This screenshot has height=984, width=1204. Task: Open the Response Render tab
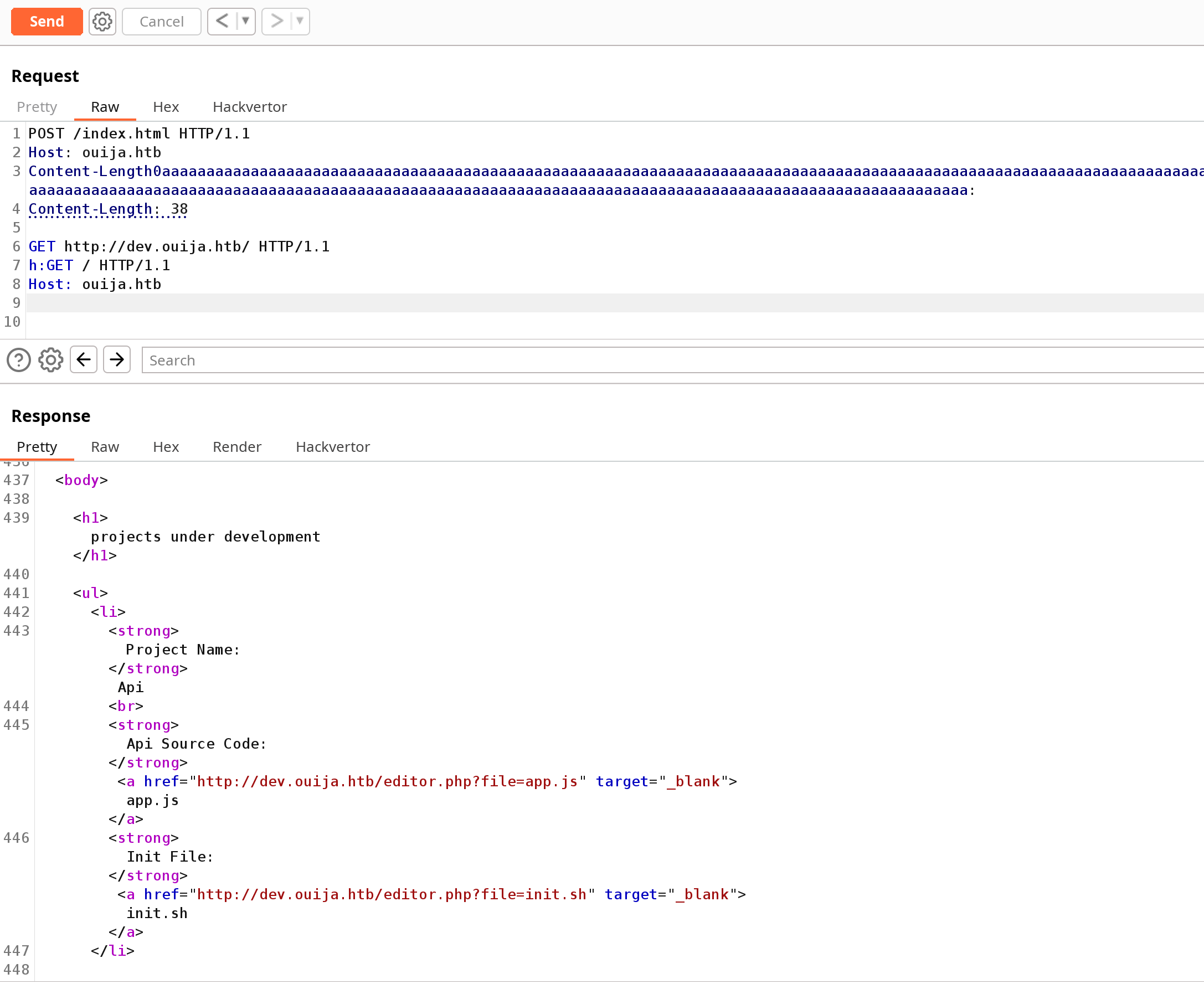tap(237, 447)
